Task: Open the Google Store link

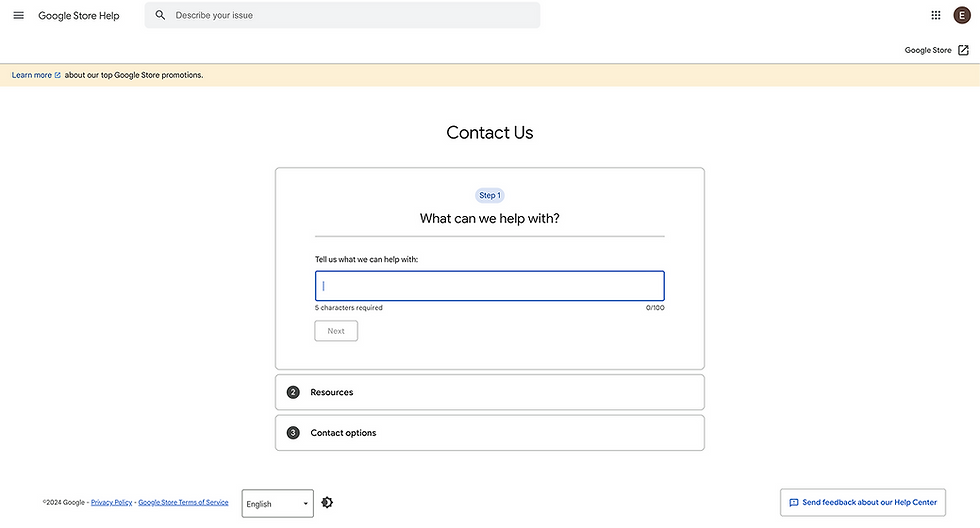Action: tap(928, 50)
